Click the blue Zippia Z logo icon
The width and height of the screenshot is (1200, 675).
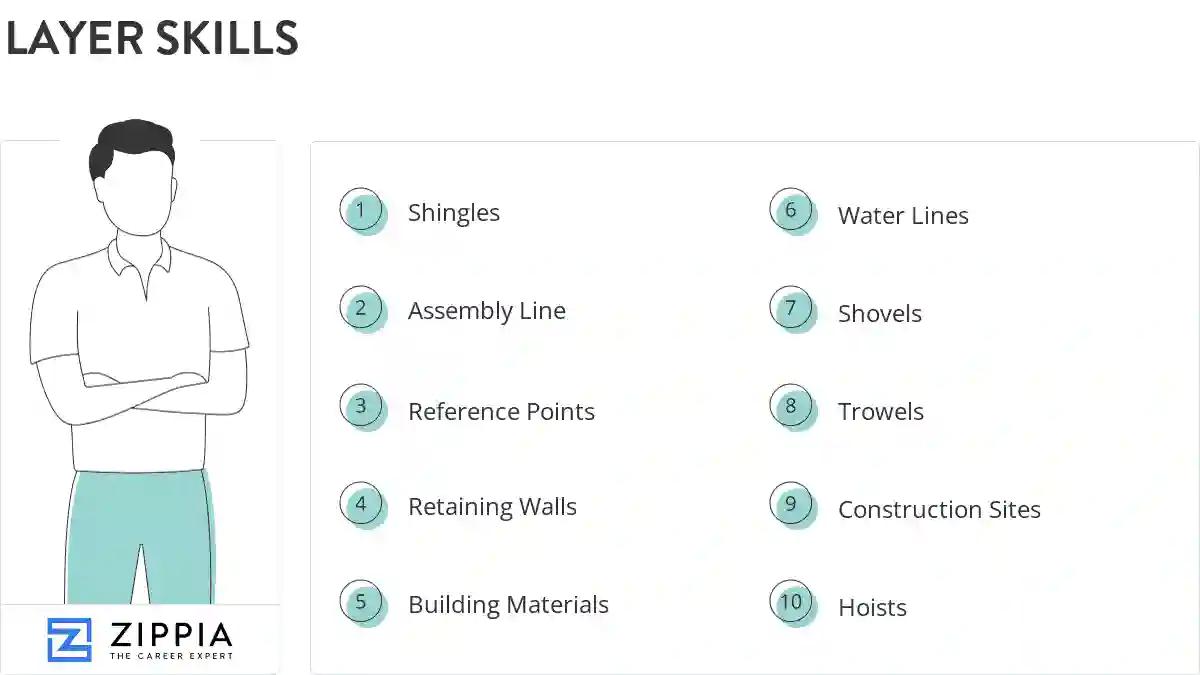pyautogui.click(x=69, y=640)
